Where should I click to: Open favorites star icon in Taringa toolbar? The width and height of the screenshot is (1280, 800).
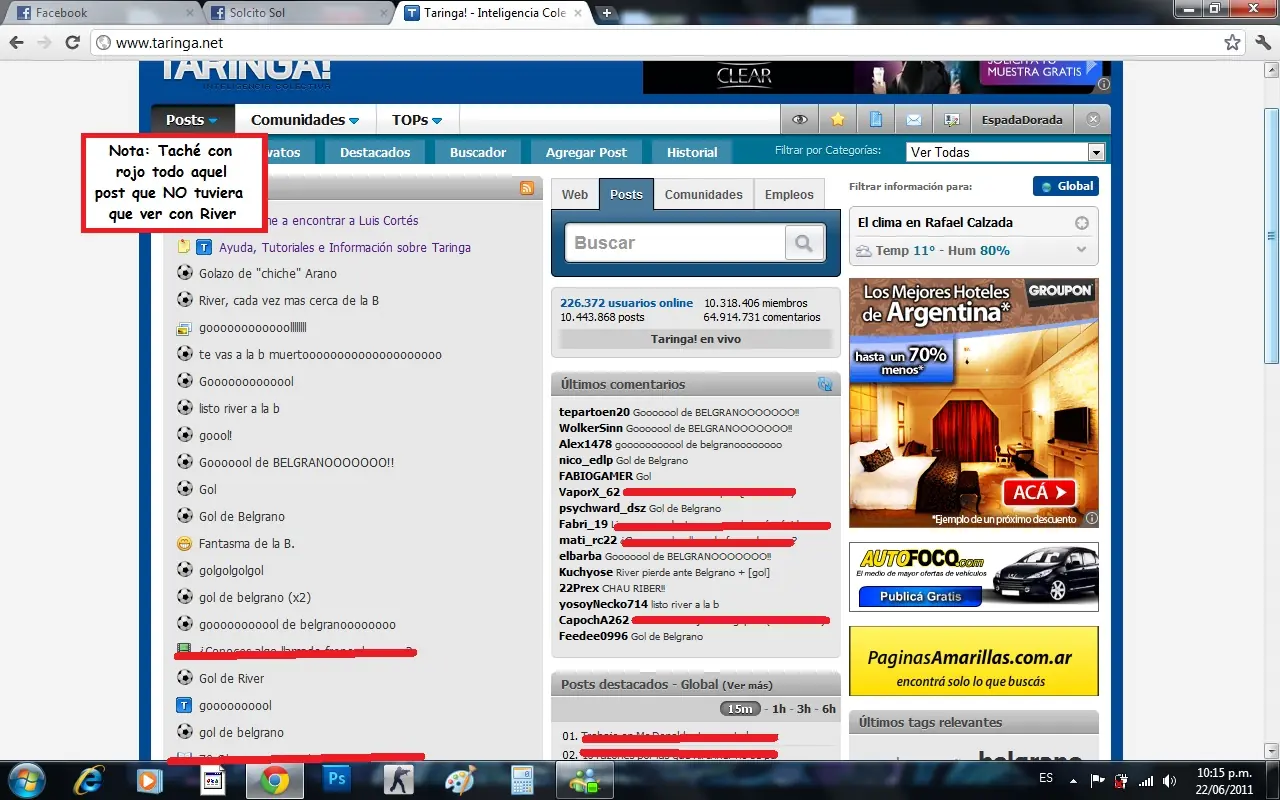(x=838, y=120)
